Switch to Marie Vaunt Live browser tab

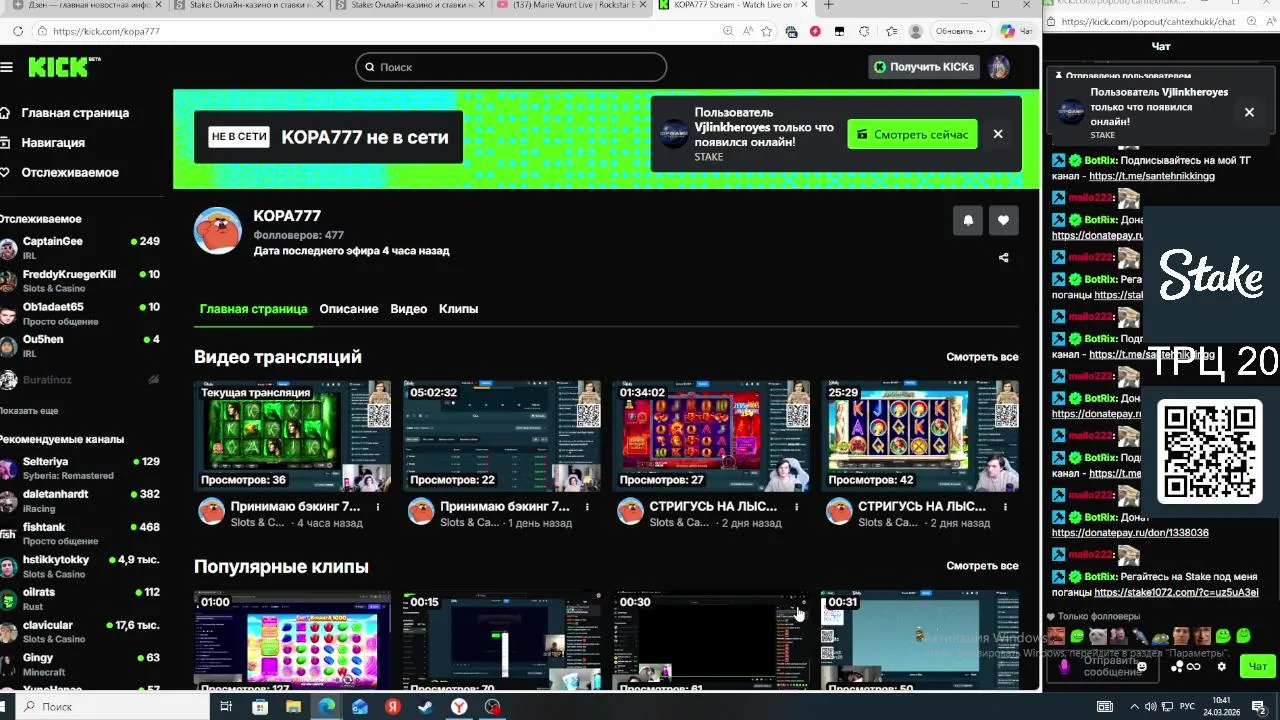[x=572, y=5]
